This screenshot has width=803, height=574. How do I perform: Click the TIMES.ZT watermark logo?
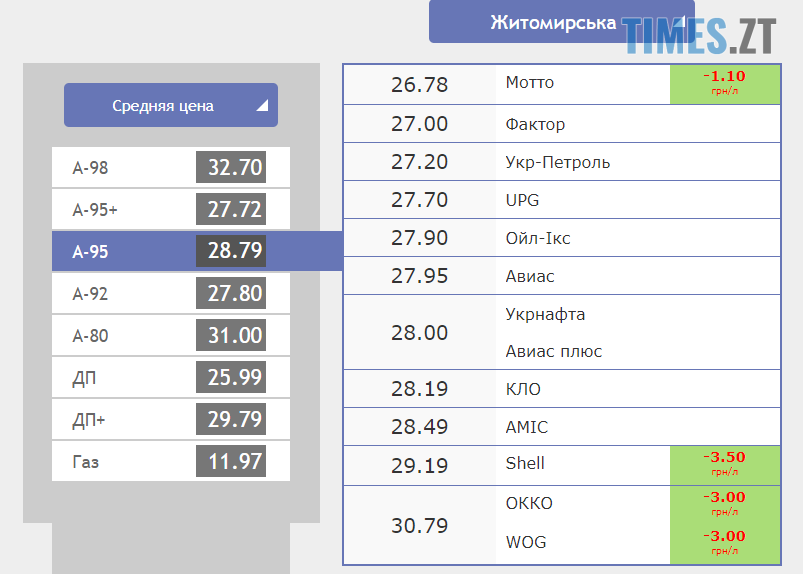coord(701,35)
